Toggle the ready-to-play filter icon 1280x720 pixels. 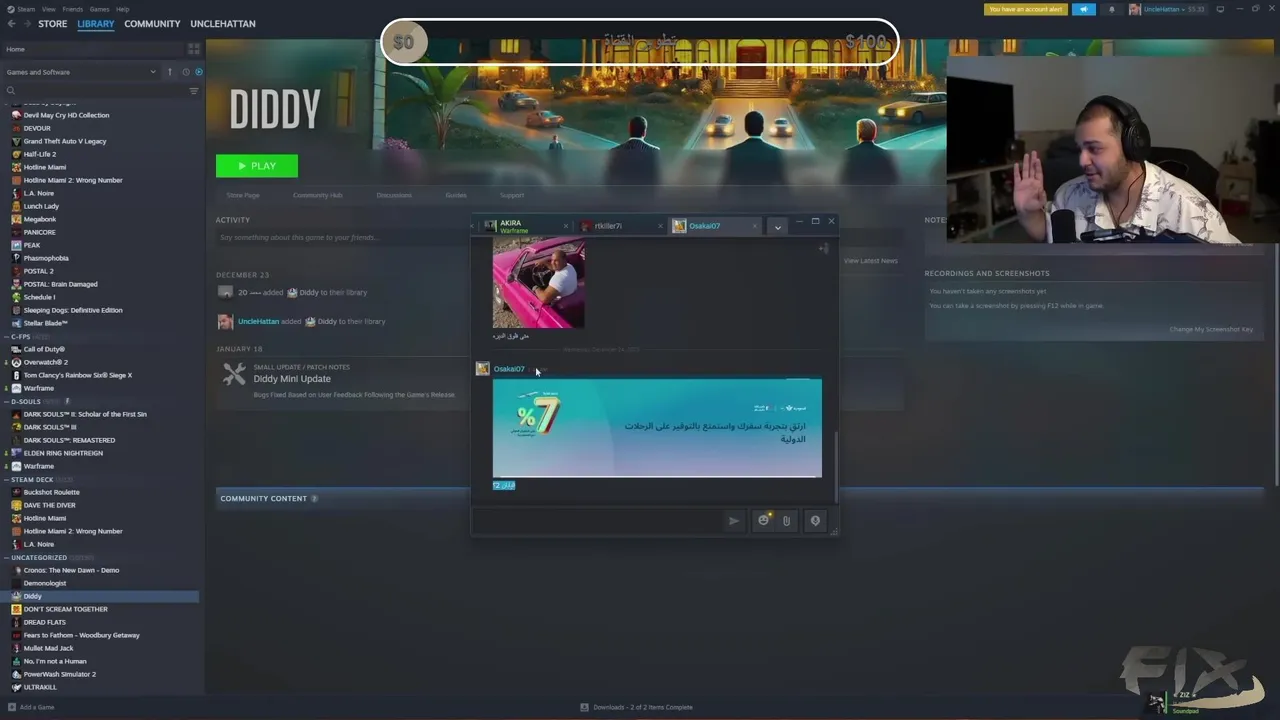pyautogui.click(x=198, y=72)
